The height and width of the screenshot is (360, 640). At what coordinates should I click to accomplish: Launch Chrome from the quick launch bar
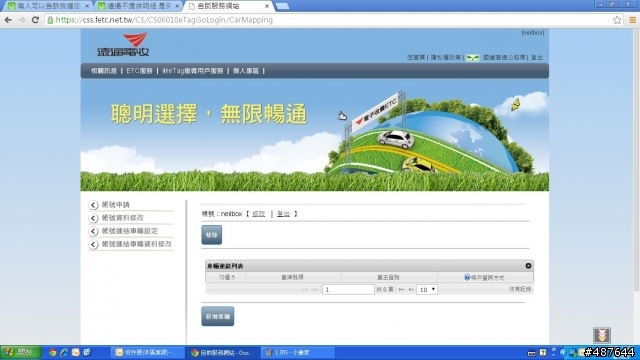[52, 352]
